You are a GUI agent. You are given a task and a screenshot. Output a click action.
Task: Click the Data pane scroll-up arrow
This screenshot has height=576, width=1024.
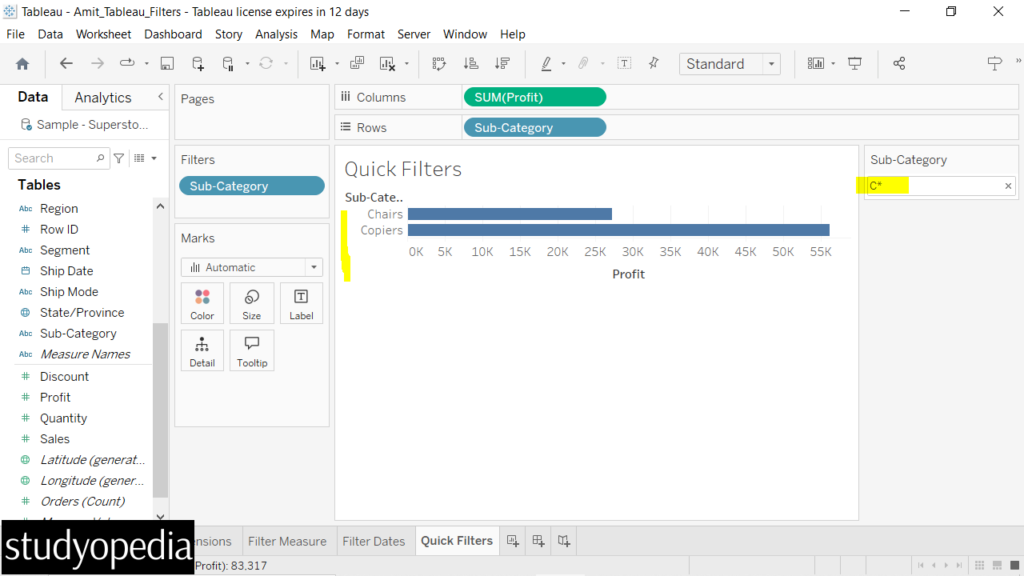pyautogui.click(x=160, y=206)
